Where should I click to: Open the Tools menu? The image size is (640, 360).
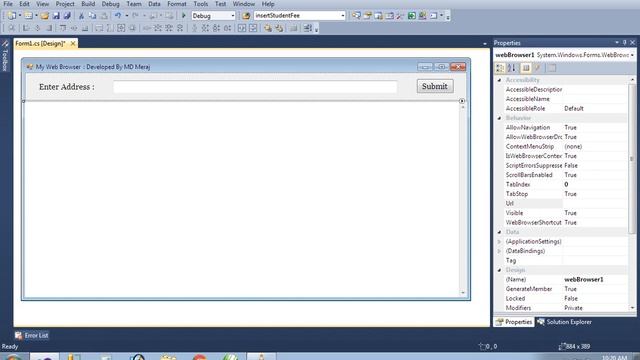point(200,4)
